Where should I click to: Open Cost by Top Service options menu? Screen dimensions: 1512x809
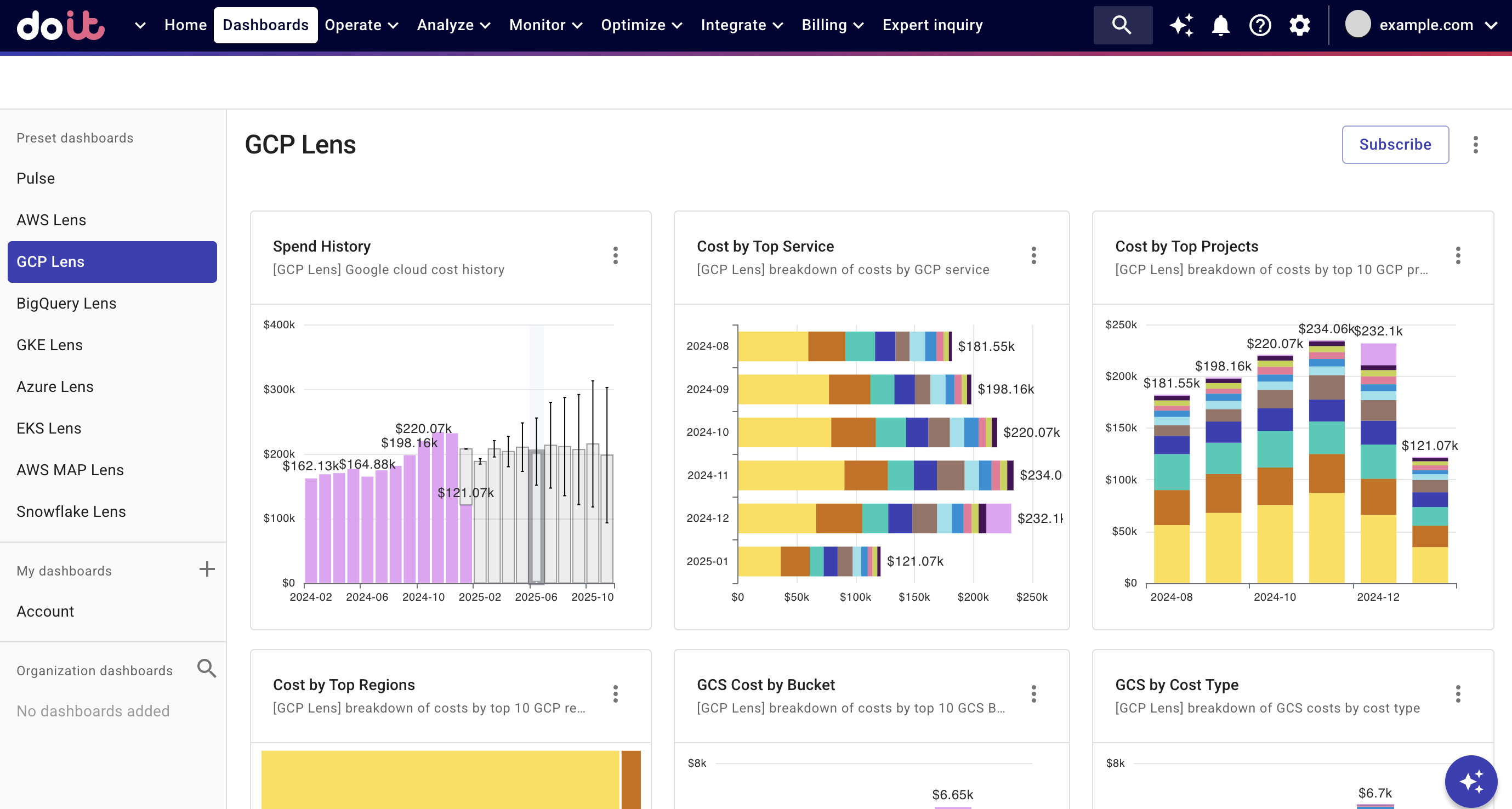pos(1033,256)
